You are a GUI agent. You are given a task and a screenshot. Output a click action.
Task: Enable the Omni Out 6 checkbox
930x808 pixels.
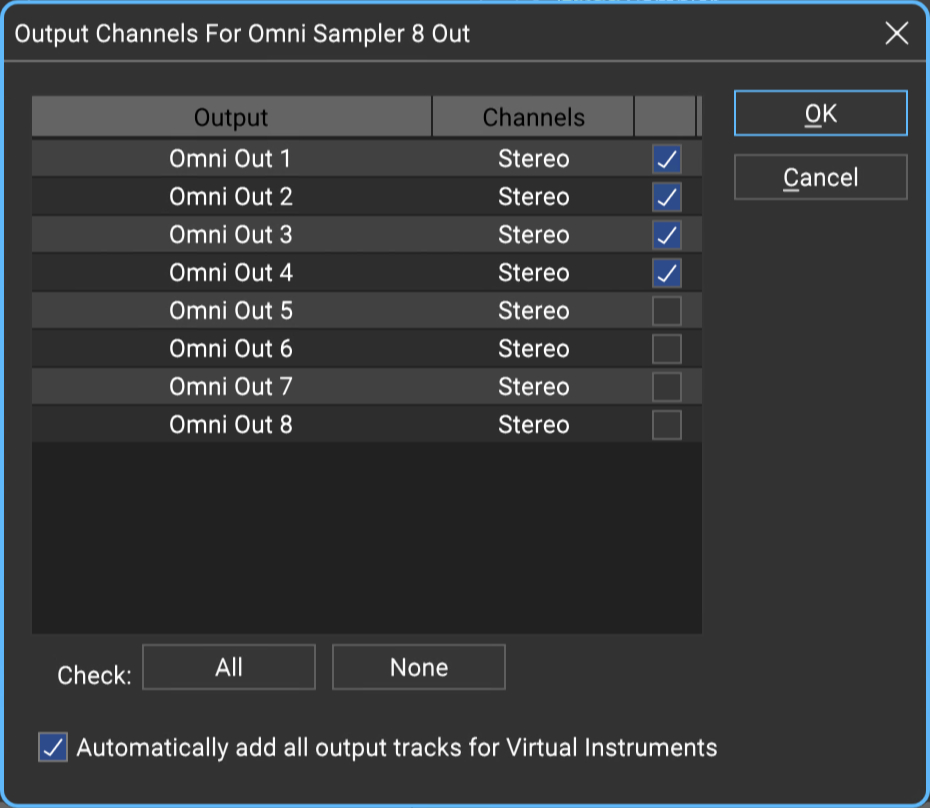[x=667, y=349]
